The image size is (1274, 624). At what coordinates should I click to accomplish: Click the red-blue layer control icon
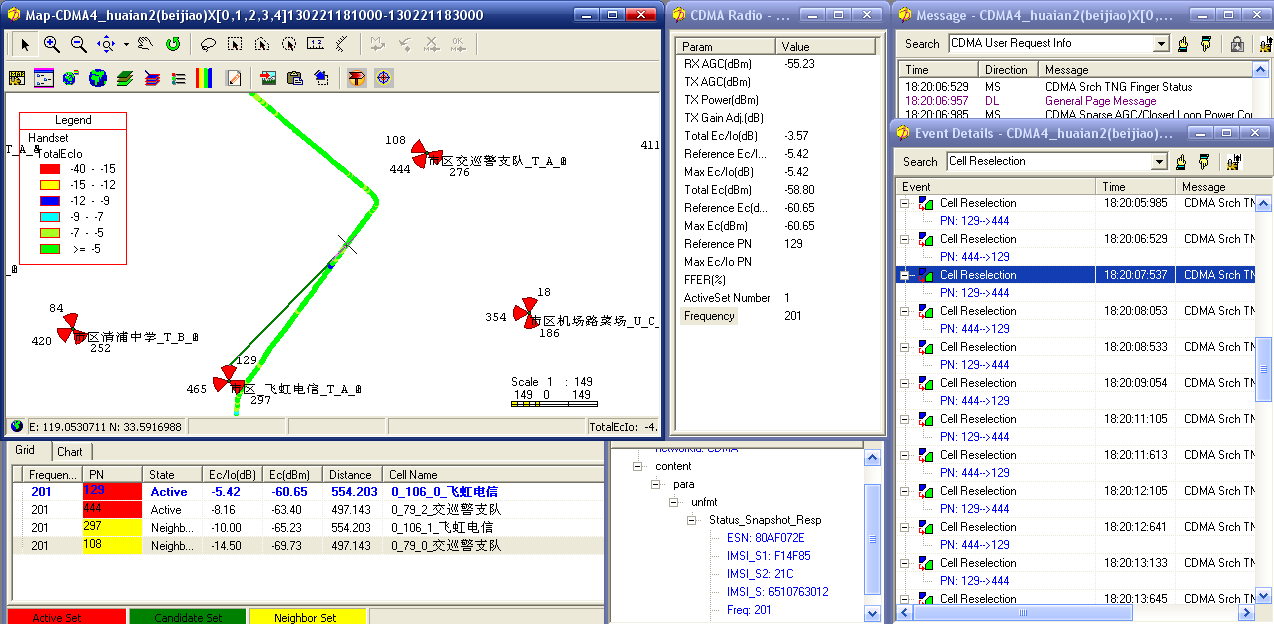coord(152,77)
